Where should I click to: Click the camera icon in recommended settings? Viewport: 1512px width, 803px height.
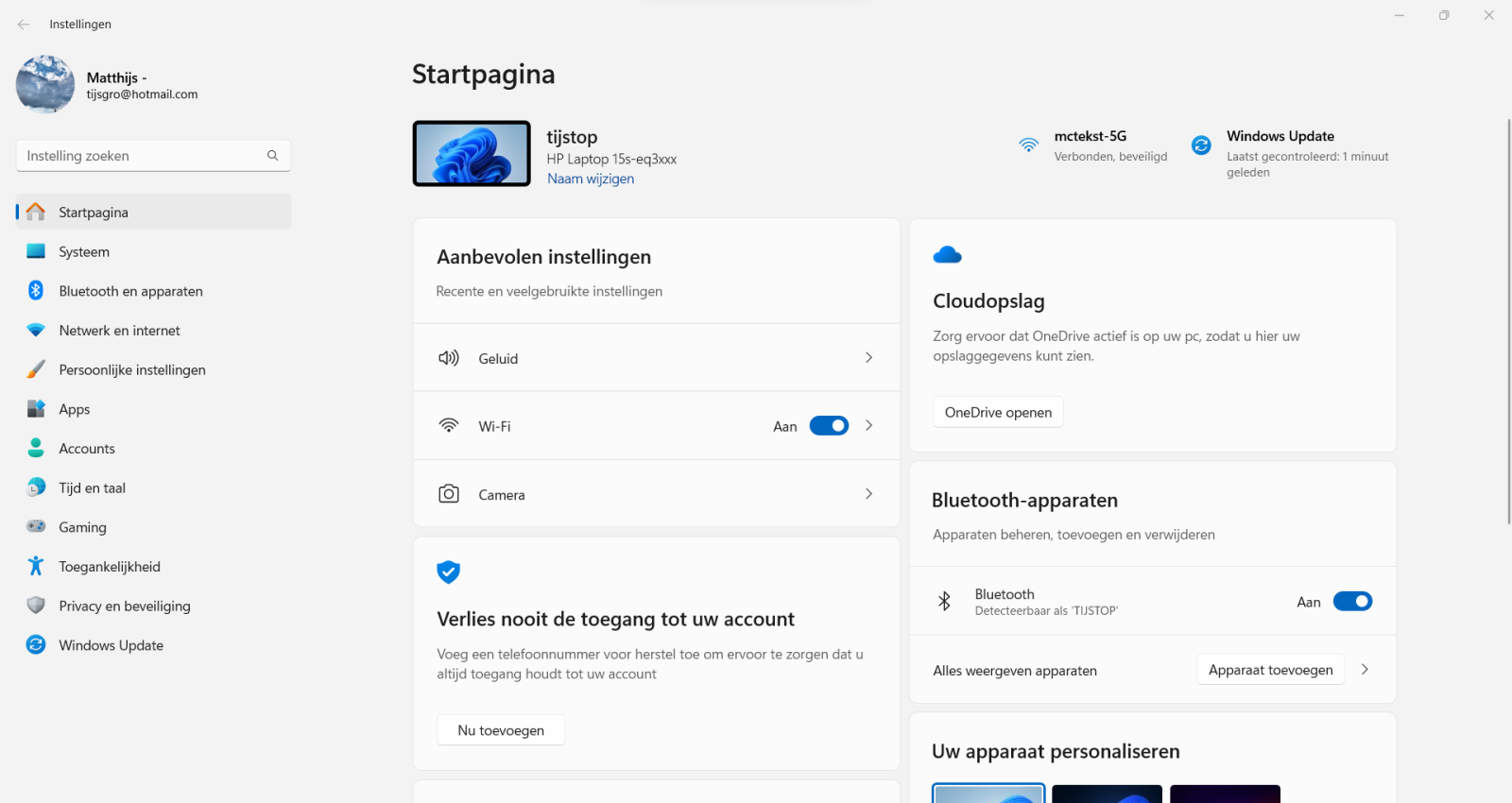point(449,494)
